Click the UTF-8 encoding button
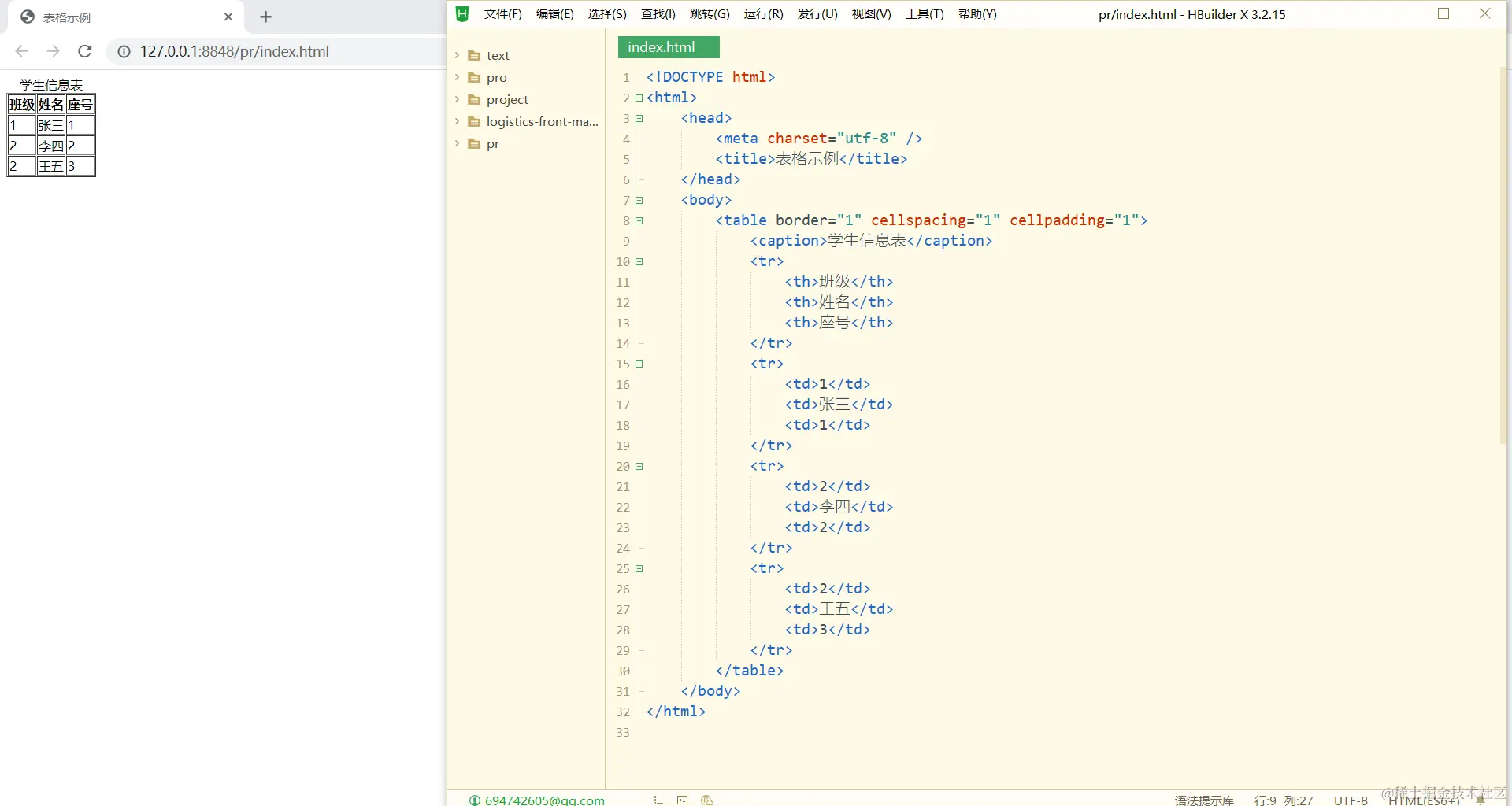 click(1351, 800)
